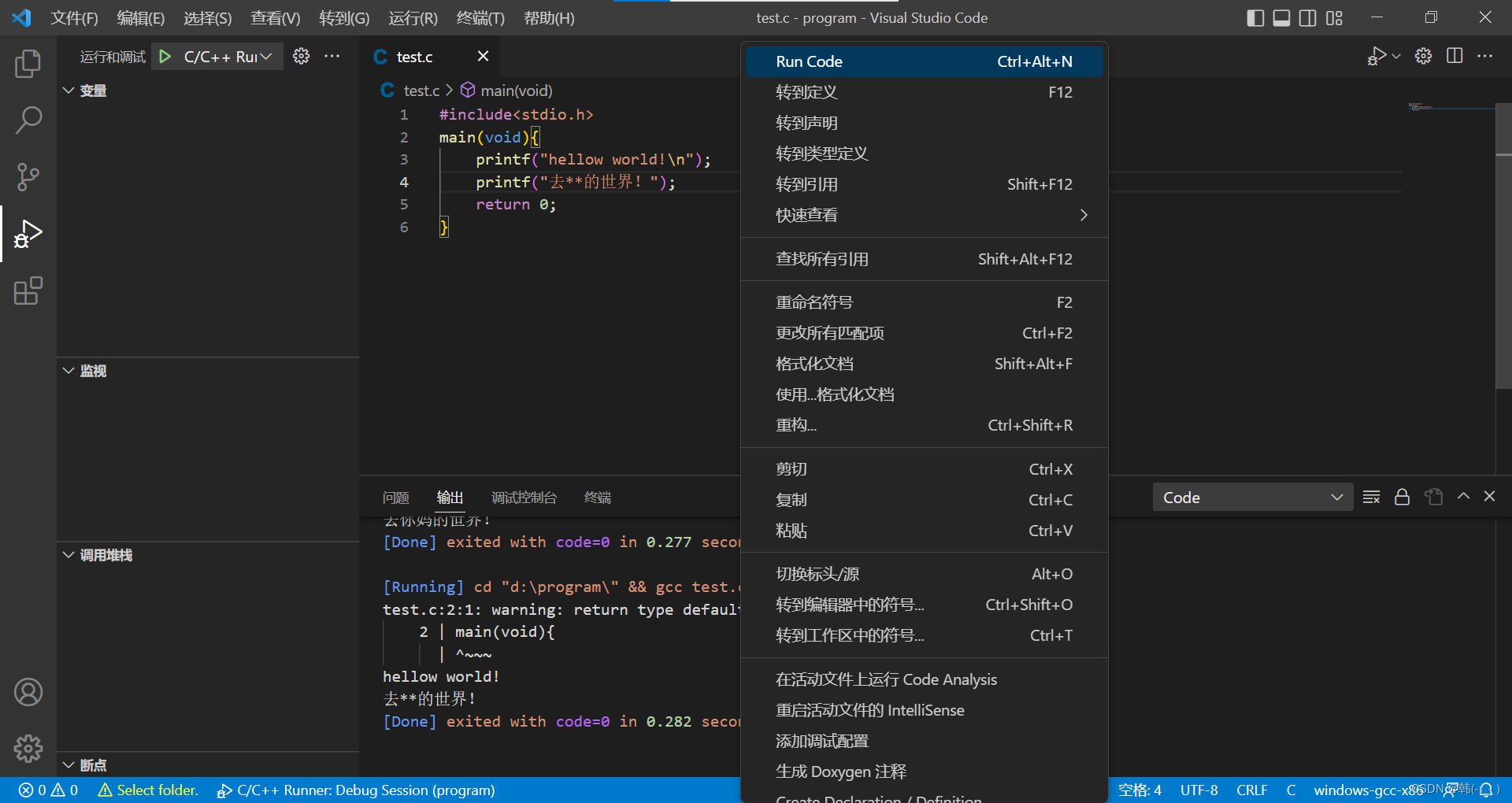Screen dimensions: 1512x803
Task: Clear the Output panel using its clear icon
Action: pyautogui.click(x=1371, y=497)
